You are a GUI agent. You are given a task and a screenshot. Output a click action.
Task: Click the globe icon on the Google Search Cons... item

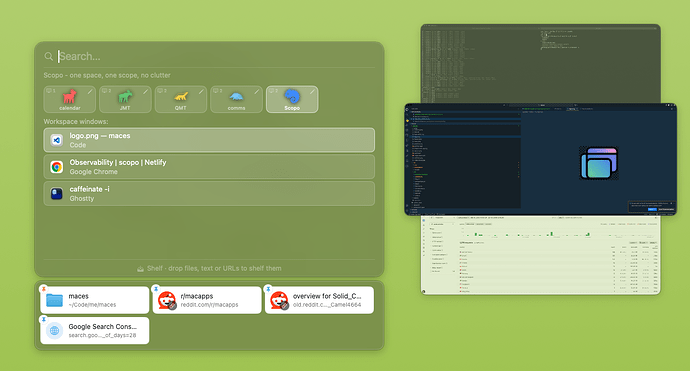coord(55,331)
